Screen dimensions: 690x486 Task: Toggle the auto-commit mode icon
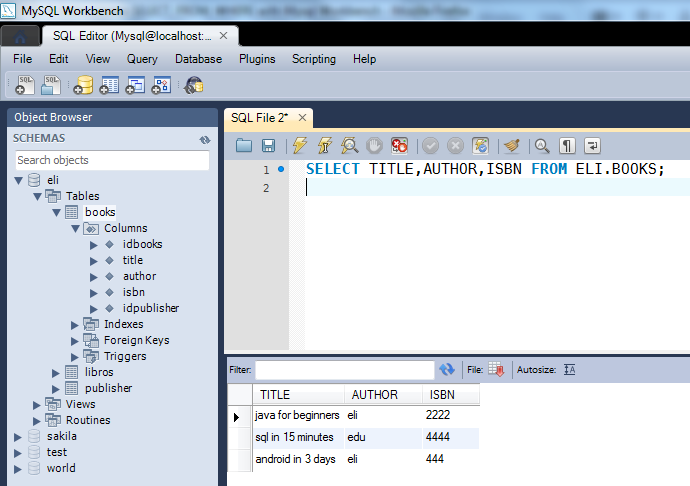(x=481, y=145)
